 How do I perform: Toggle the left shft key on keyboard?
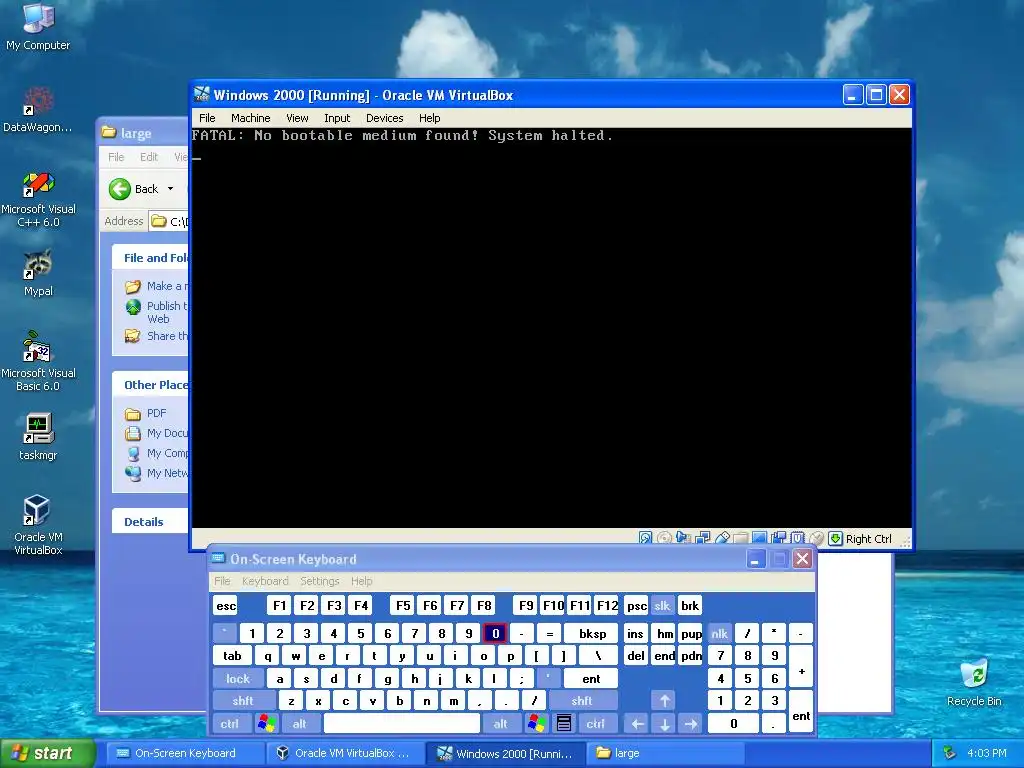[243, 701]
